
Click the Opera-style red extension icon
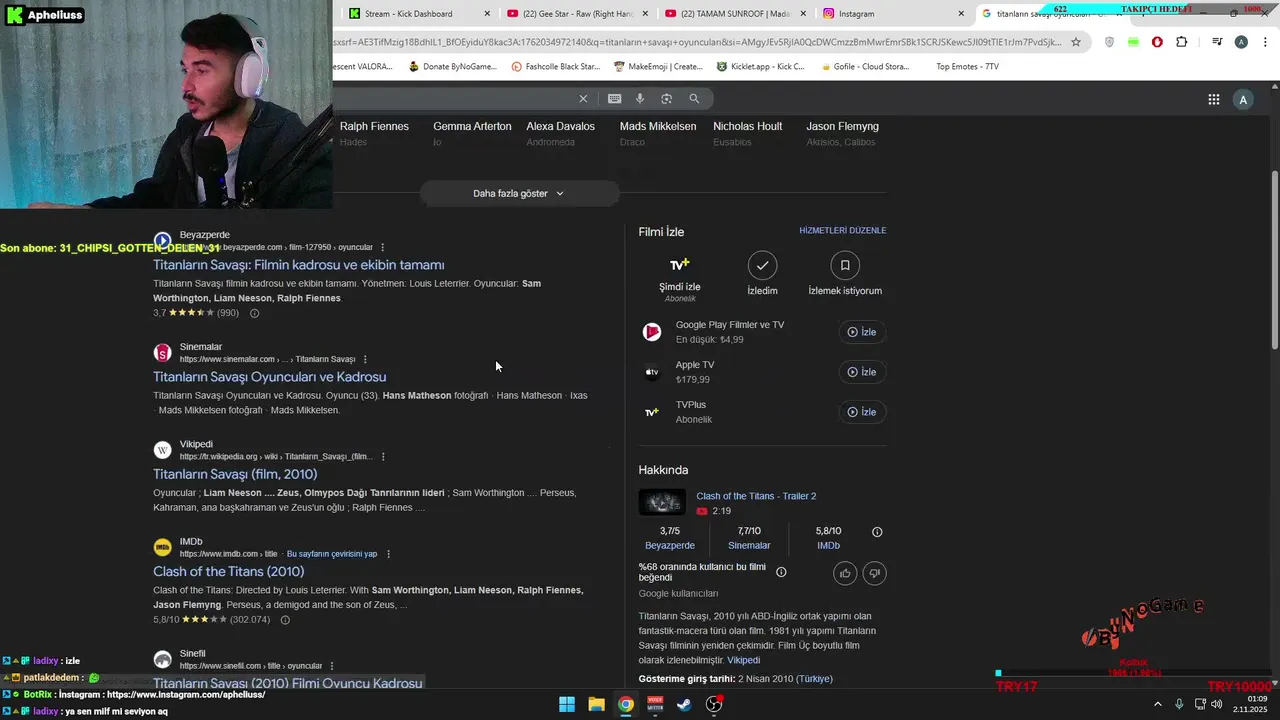click(1157, 42)
